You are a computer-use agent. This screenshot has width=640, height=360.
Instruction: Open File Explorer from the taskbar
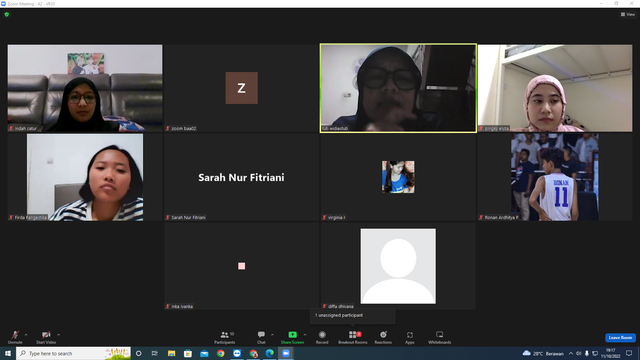pyautogui.click(x=171, y=353)
